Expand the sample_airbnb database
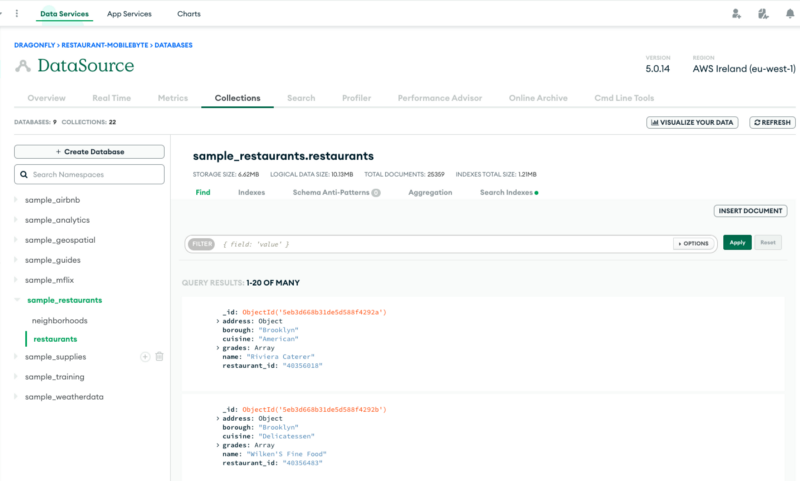 point(15,201)
